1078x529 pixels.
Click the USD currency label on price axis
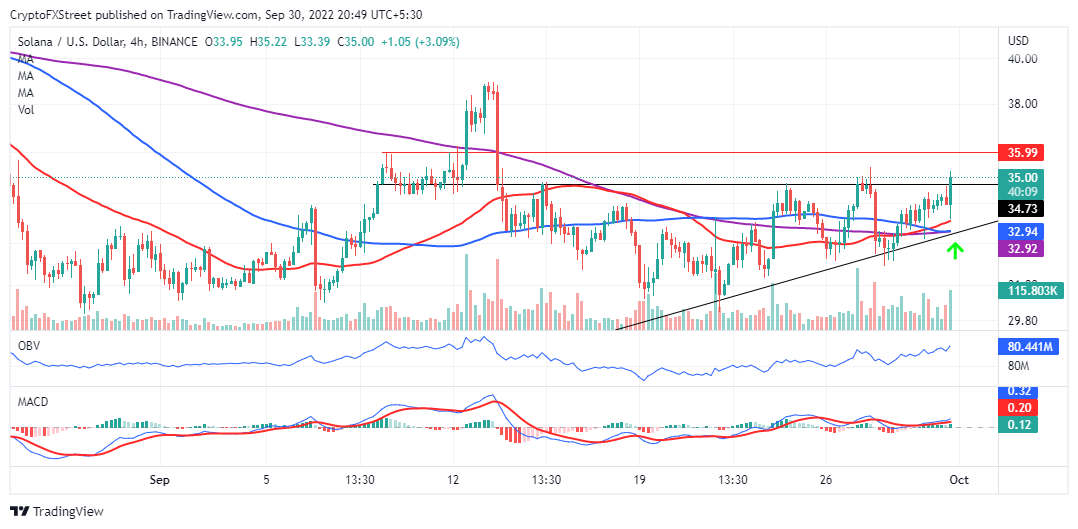pyautogui.click(x=1018, y=41)
